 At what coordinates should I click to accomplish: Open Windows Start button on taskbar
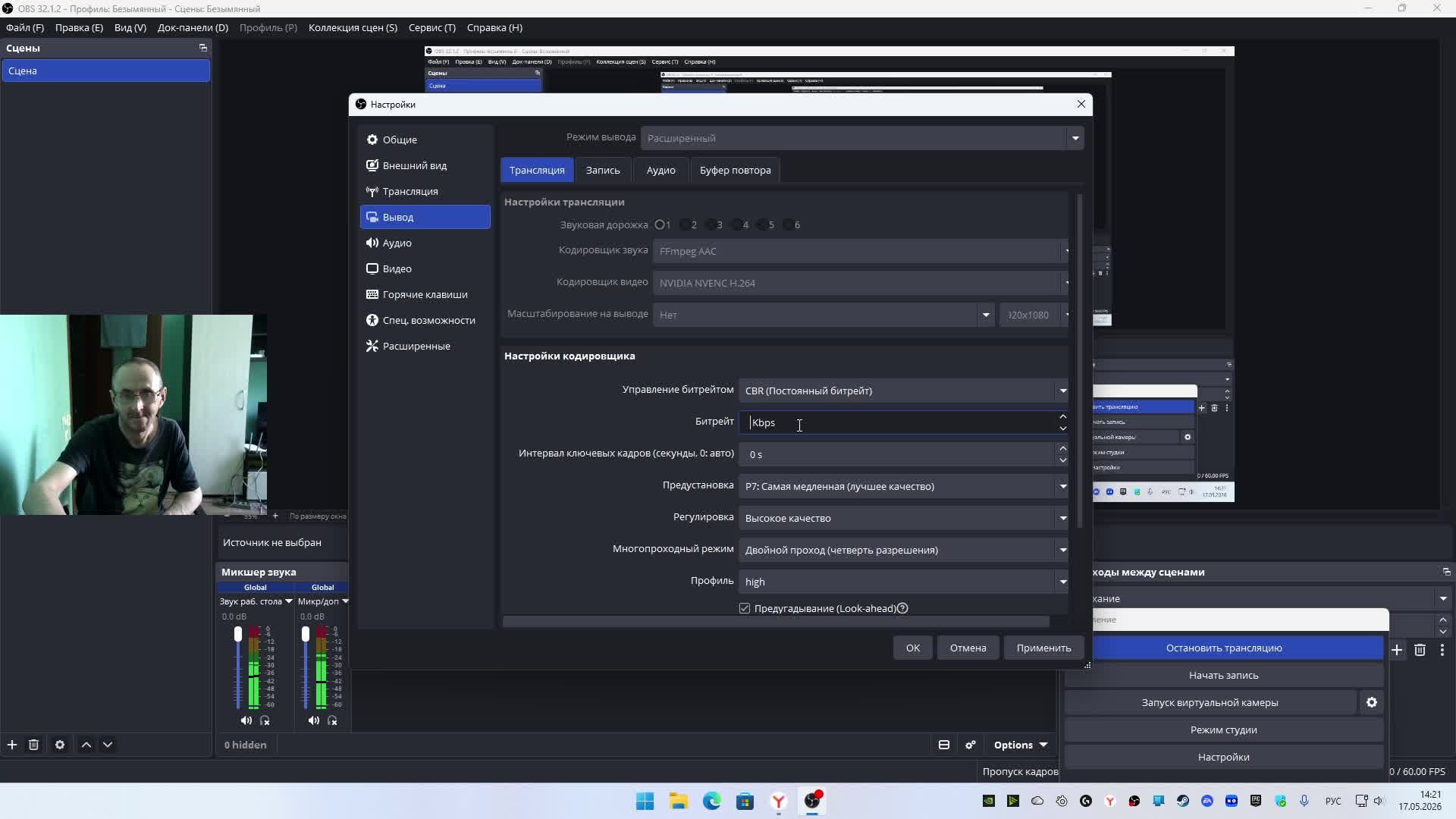pyautogui.click(x=645, y=802)
